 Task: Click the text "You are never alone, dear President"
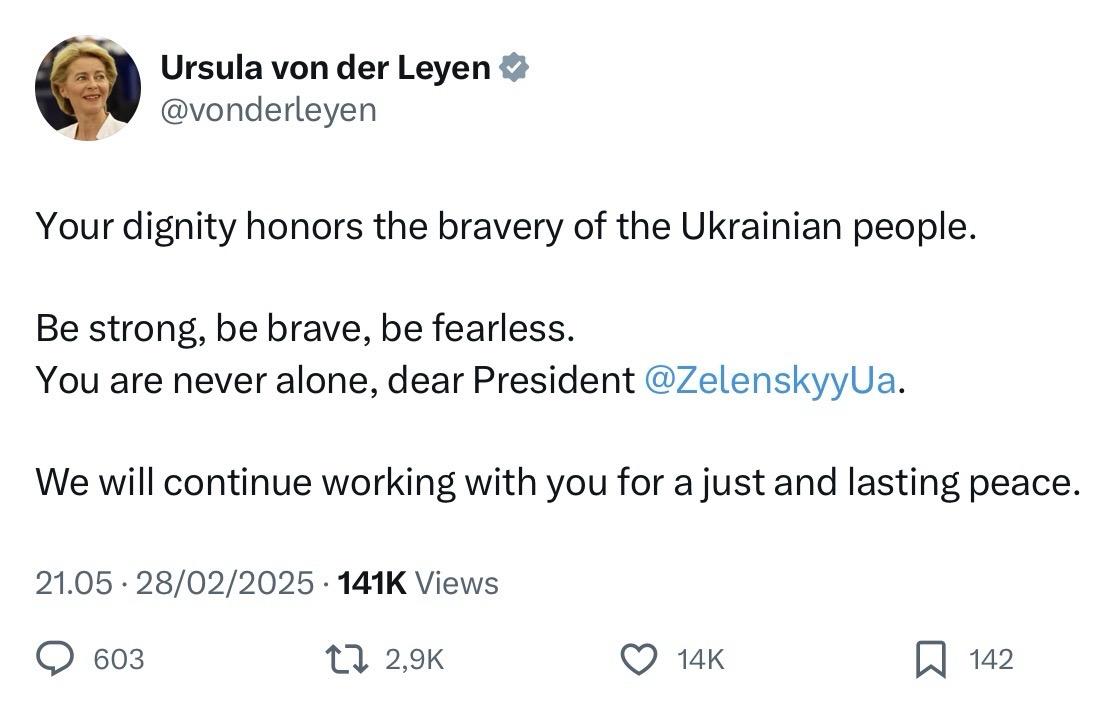[x=335, y=381]
